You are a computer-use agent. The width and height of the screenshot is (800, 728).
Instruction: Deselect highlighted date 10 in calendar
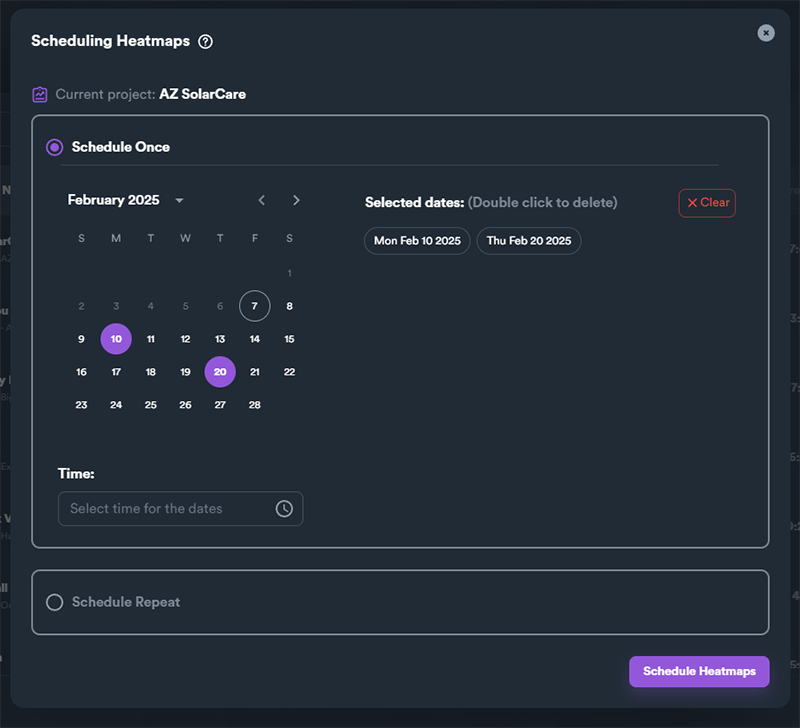(116, 339)
